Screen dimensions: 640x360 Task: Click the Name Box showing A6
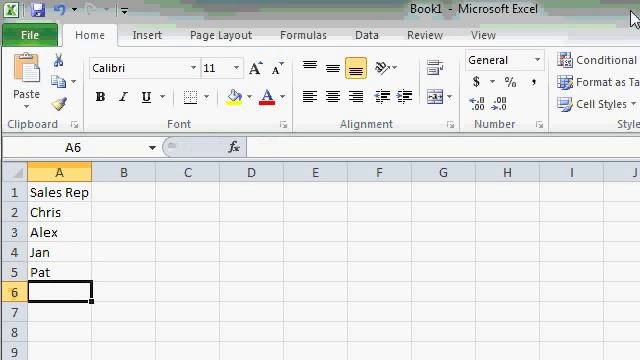point(73,147)
